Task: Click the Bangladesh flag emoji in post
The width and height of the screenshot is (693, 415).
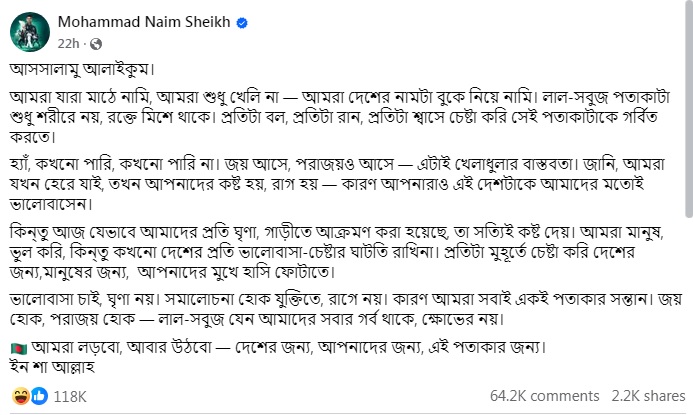Action: (17, 348)
